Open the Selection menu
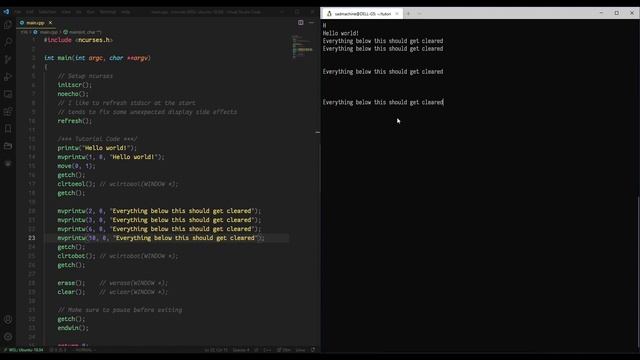Screen dimensions: 640x360 click(x=47, y=12)
